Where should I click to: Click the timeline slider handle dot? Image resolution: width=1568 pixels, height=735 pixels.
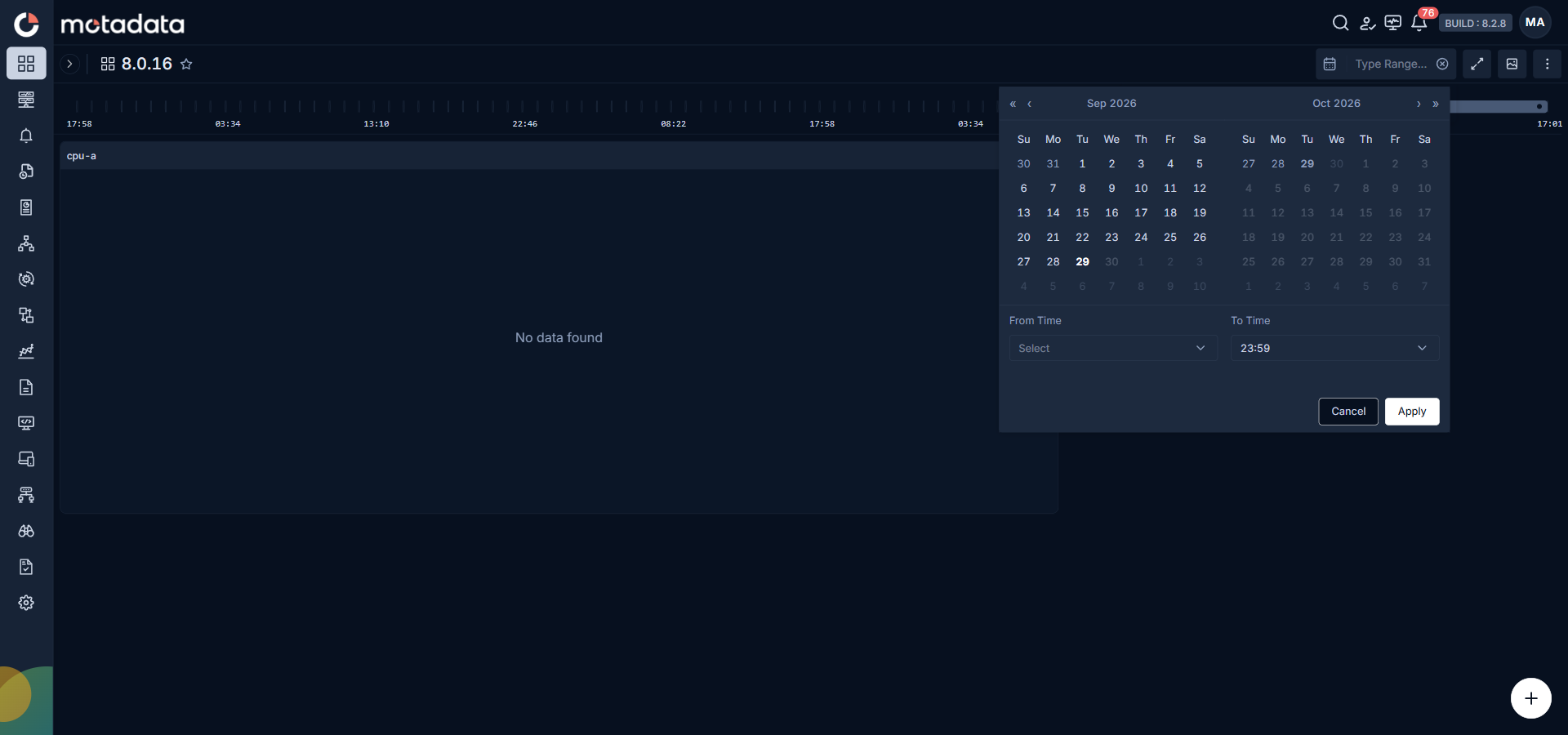click(x=1539, y=106)
